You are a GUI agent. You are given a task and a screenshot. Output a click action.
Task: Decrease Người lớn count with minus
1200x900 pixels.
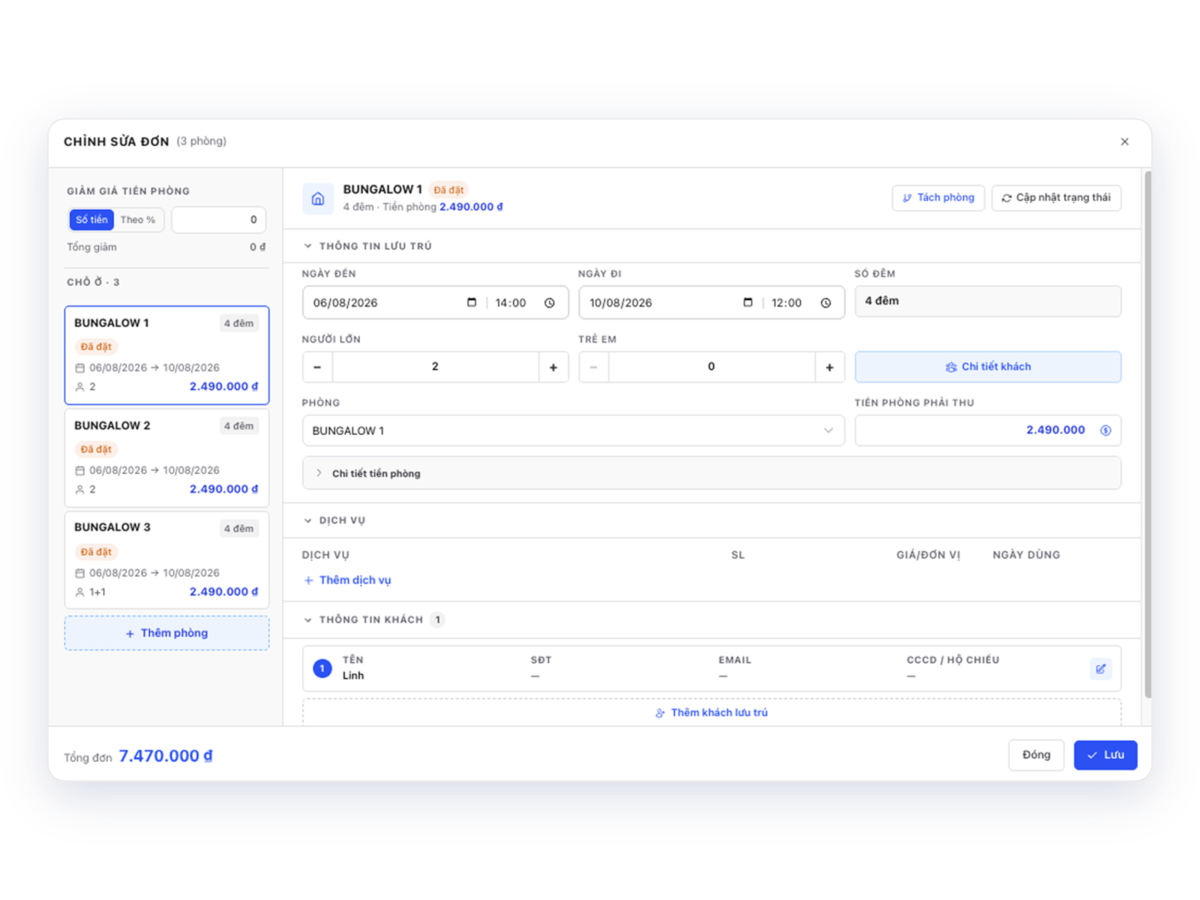318,367
